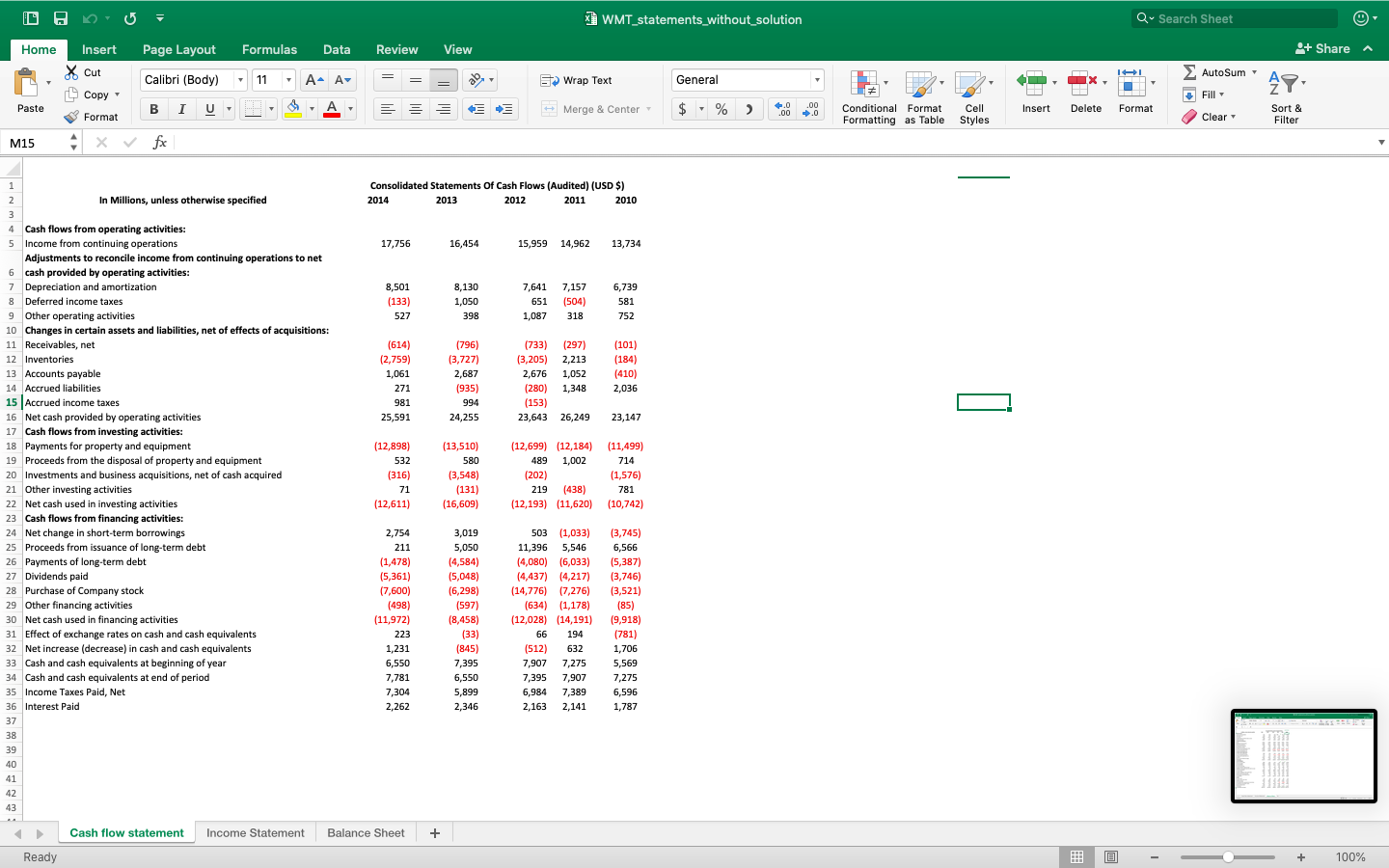Image resolution: width=1389 pixels, height=868 pixels.
Task: Click inside the Search Sheet field
Action: (1235, 18)
